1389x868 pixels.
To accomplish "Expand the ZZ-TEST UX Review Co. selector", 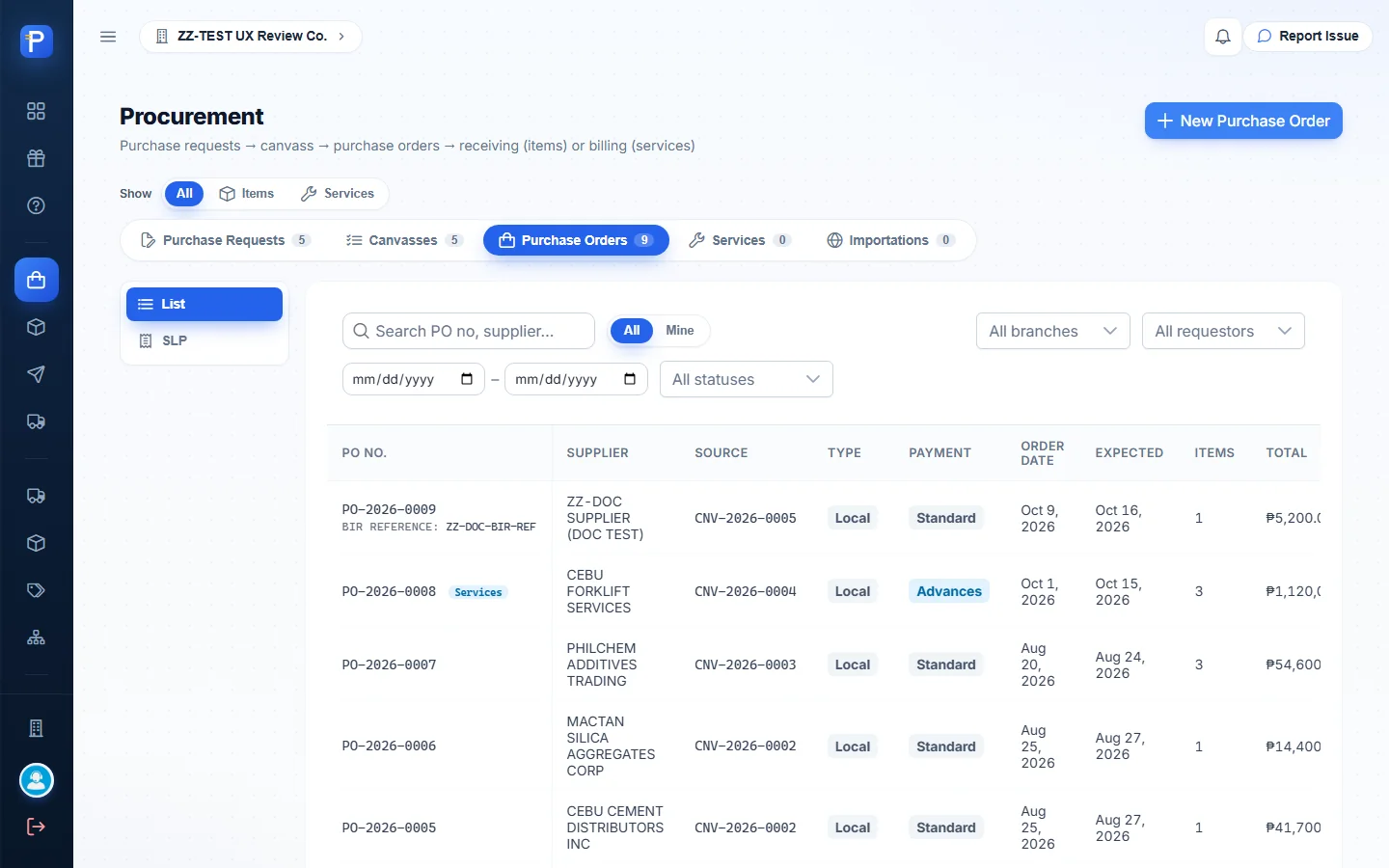I will pyautogui.click(x=251, y=37).
